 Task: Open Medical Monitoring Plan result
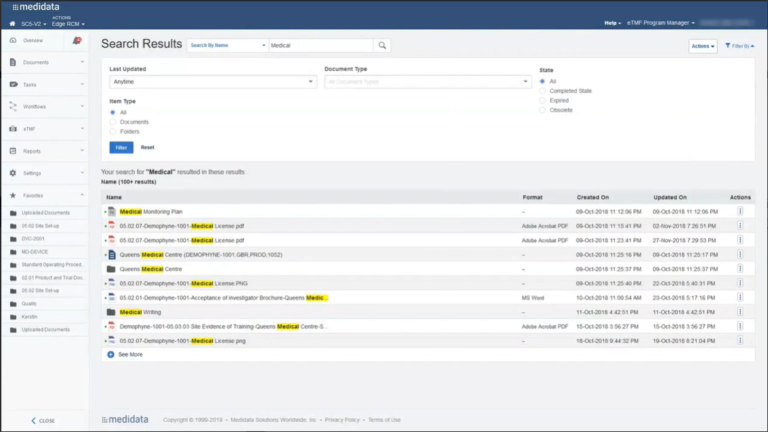coord(151,212)
